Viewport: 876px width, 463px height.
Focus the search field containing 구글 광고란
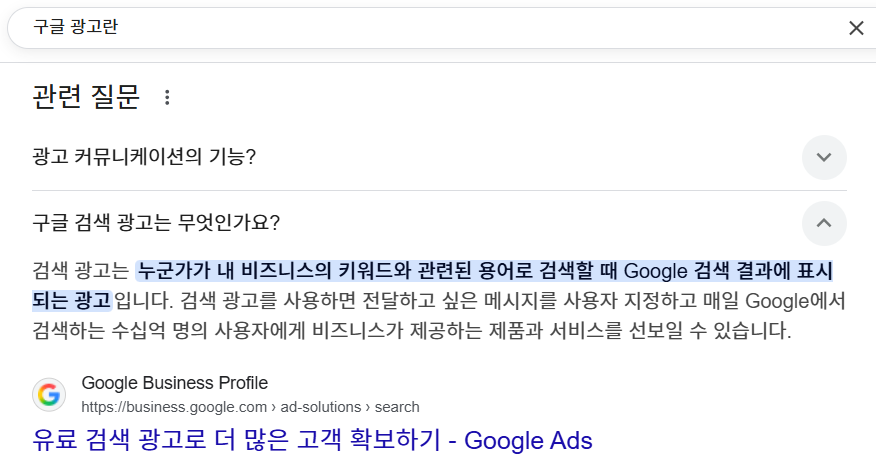click(400, 28)
